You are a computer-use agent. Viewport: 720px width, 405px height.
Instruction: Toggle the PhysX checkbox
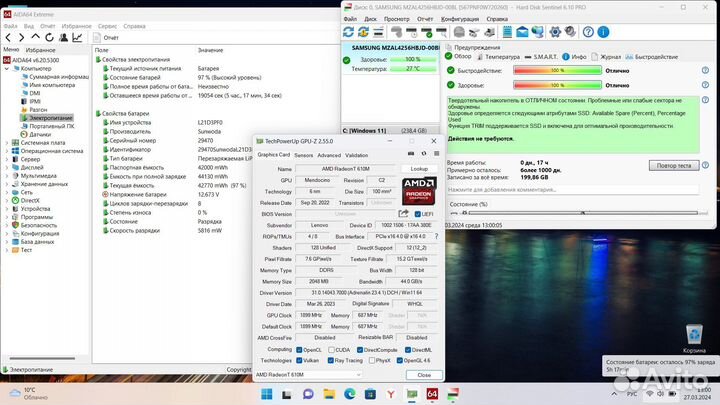coord(372,360)
